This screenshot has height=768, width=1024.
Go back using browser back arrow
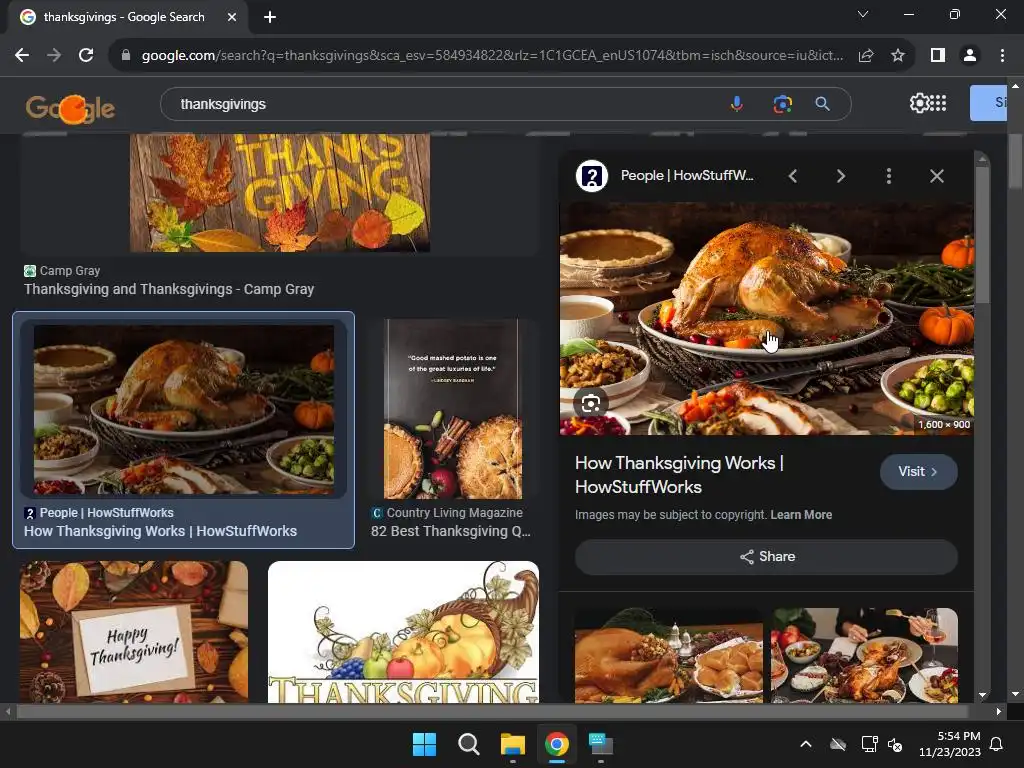pyautogui.click(x=22, y=56)
